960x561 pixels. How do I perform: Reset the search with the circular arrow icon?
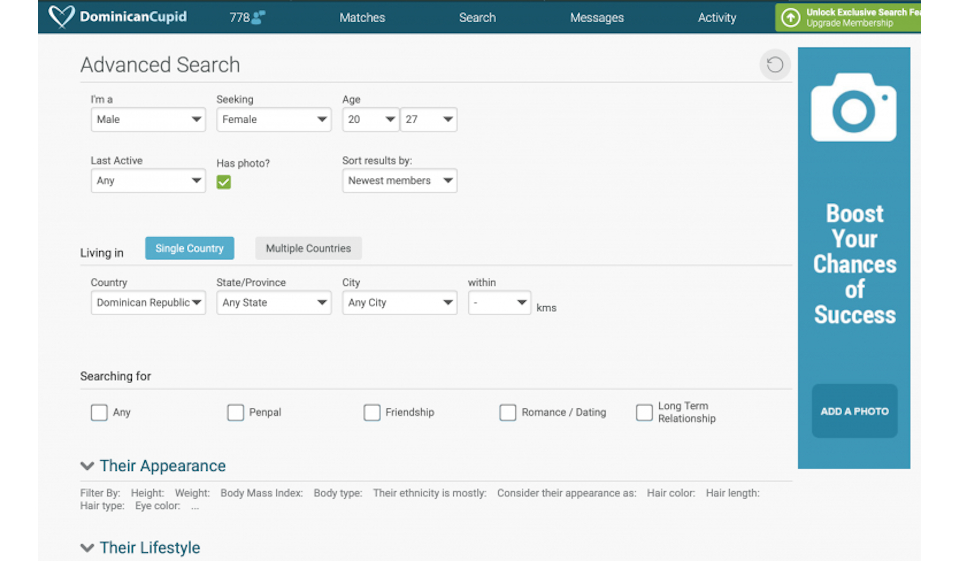[x=774, y=65]
